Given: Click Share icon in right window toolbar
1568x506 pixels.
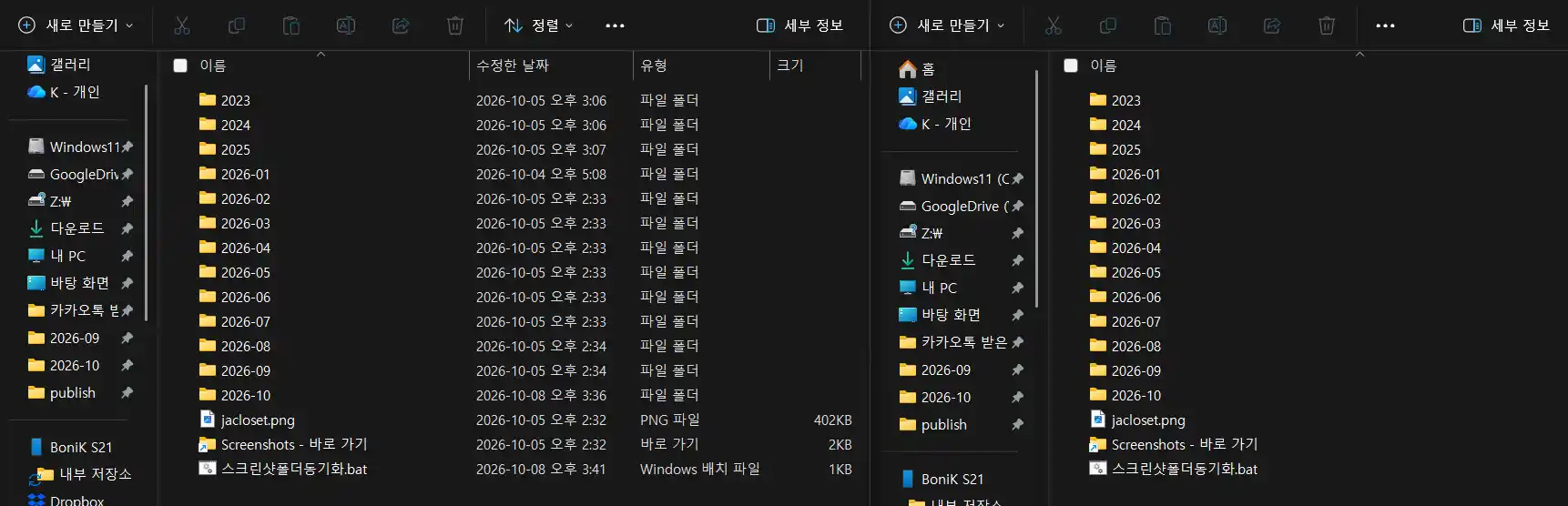Looking at the screenshot, I should (x=1272, y=25).
